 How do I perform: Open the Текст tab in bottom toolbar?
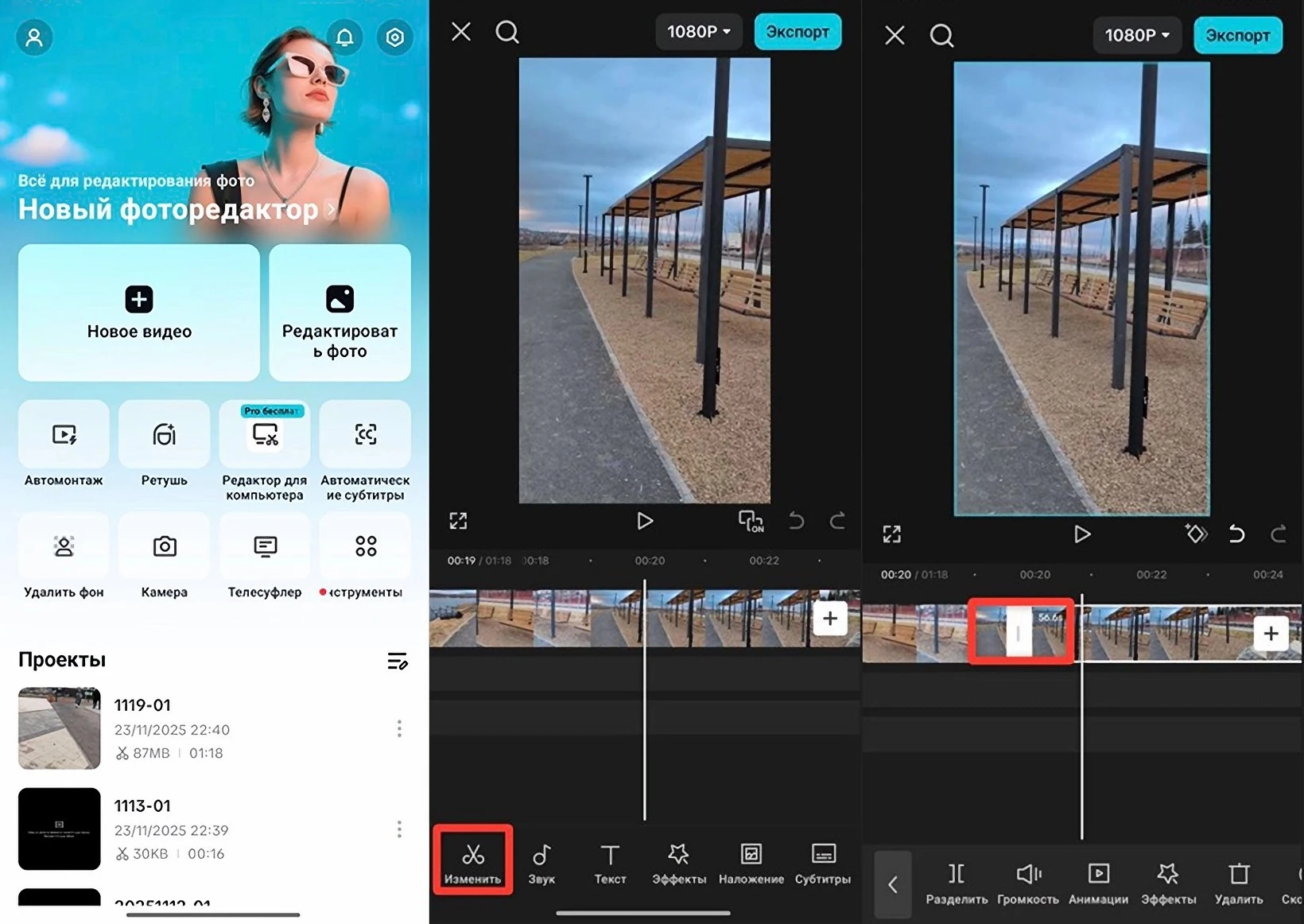(610, 861)
